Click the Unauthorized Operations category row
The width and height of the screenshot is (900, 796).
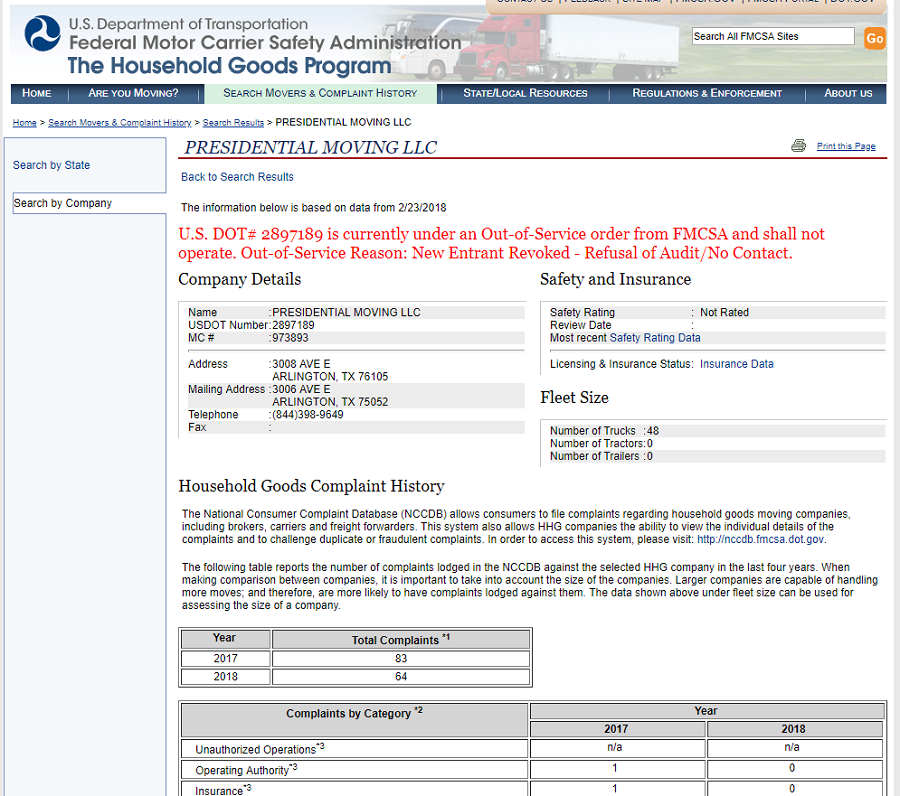[x=532, y=748]
